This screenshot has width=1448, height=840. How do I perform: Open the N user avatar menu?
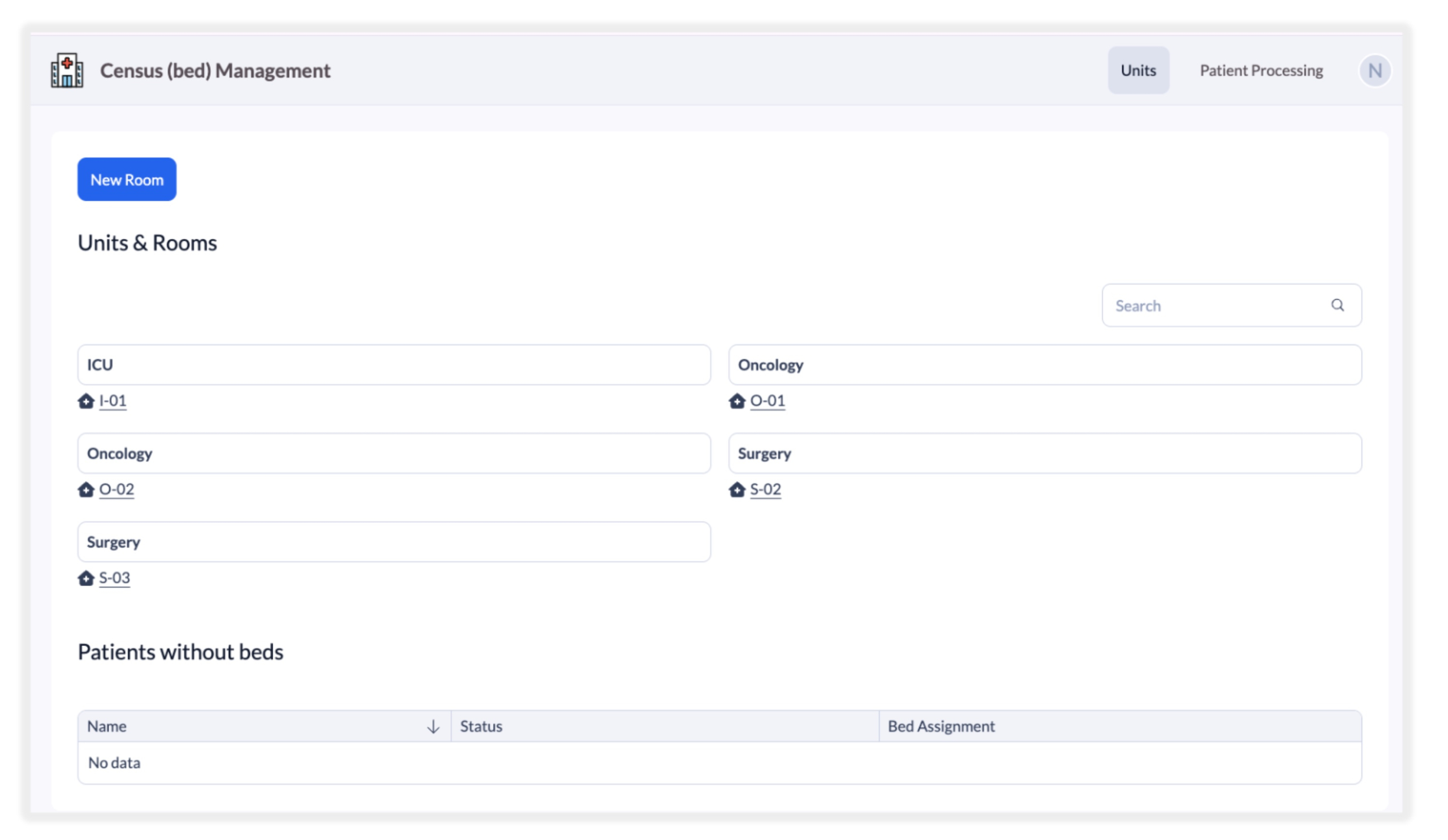(x=1375, y=70)
